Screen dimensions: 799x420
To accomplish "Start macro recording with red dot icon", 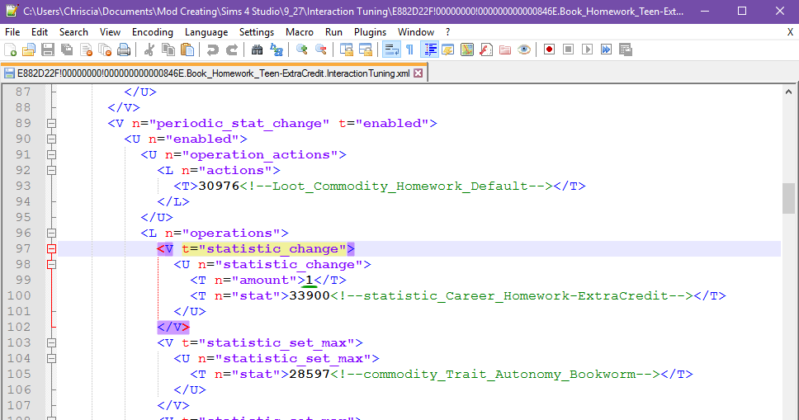I will point(549,49).
